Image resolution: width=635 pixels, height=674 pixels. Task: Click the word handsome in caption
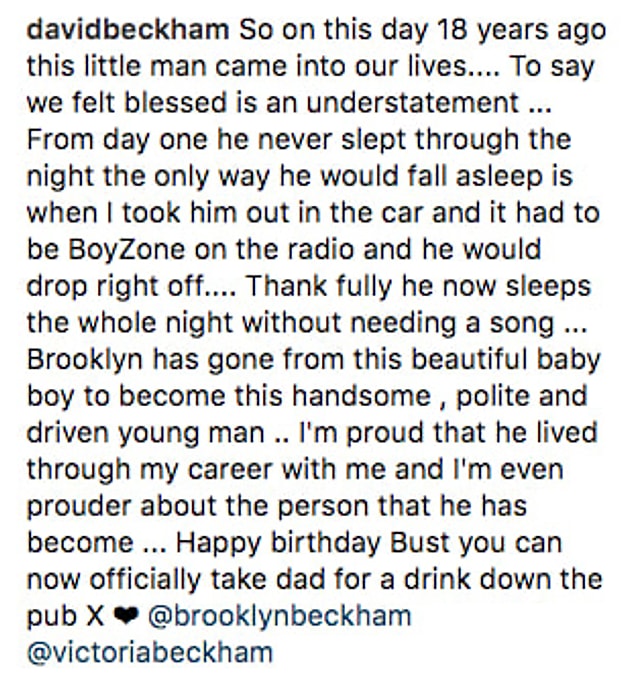pos(362,396)
